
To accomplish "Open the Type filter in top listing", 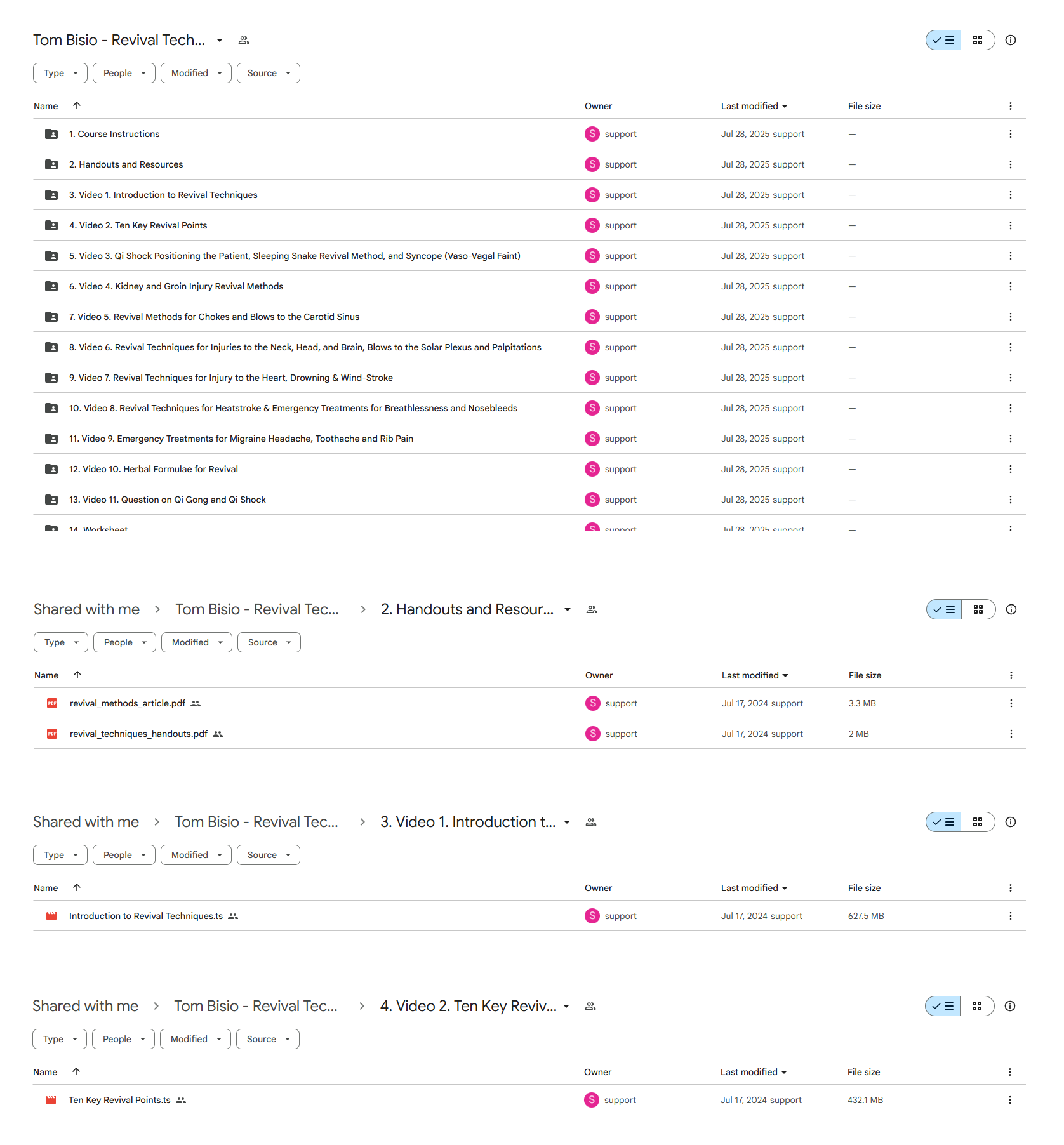I will pyautogui.click(x=60, y=73).
